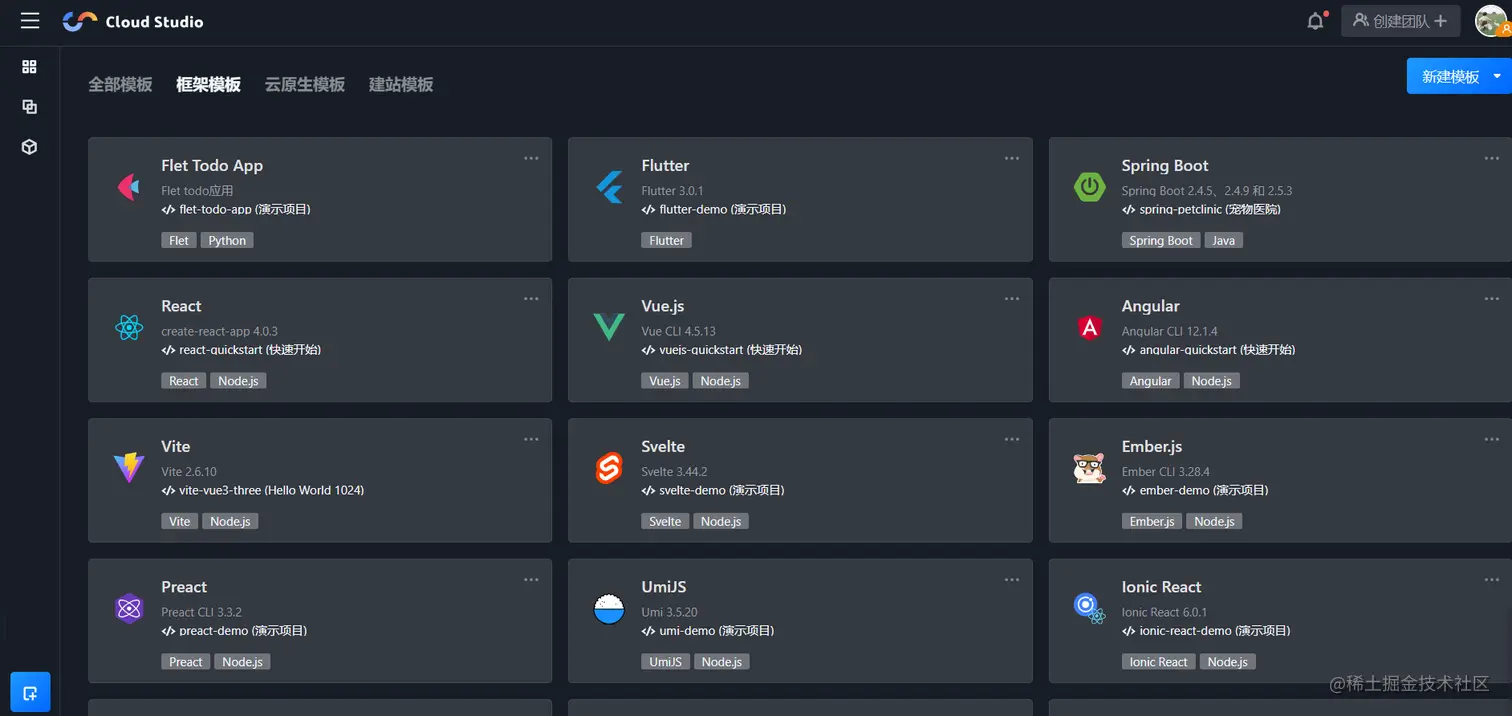The image size is (1512, 716).
Task: Open the grid dashboard sidebar icon
Action: pyautogui.click(x=29, y=67)
